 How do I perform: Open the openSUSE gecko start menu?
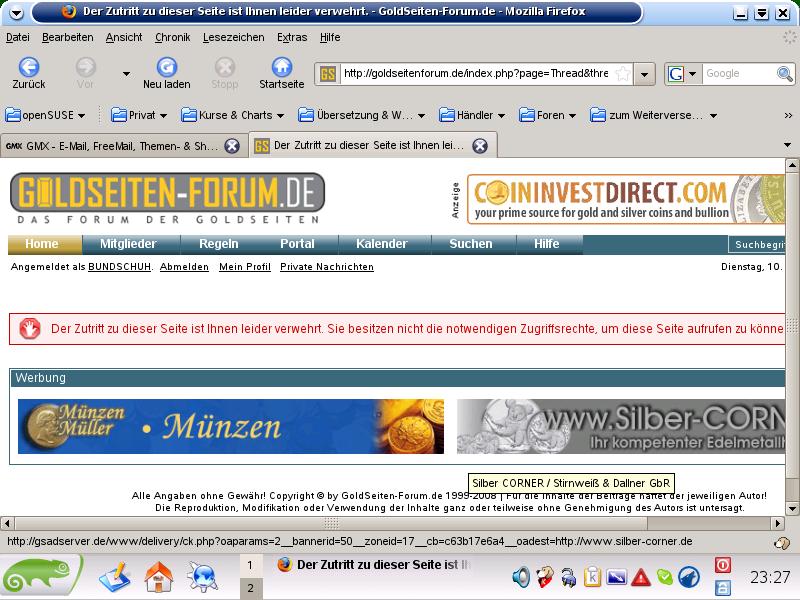tap(40, 577)
